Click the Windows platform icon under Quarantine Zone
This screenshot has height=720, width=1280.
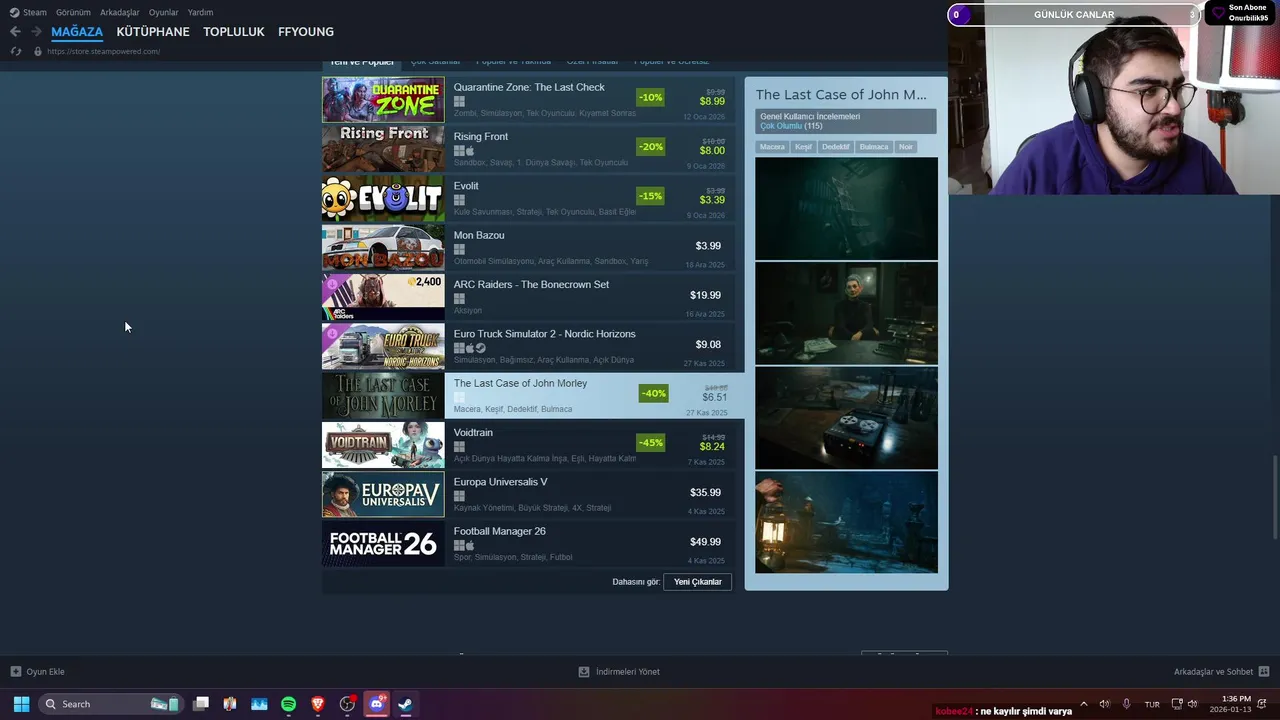point(459,101)
